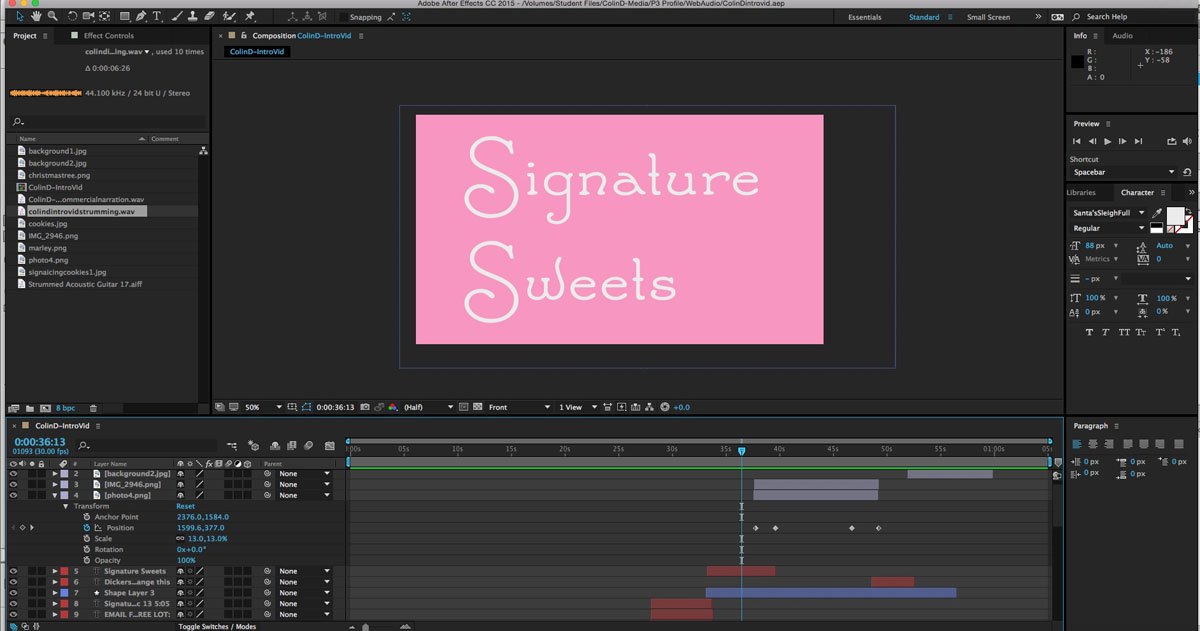The width and height of the screenshot is (1200, 631).
Task: Click the text fill color swatch
Action: point(1175,216)
